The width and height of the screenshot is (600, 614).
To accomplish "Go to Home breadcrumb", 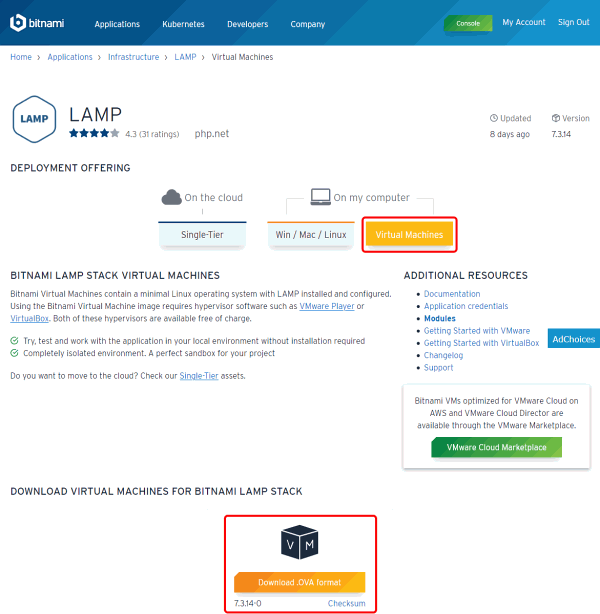I will (21, 57).
